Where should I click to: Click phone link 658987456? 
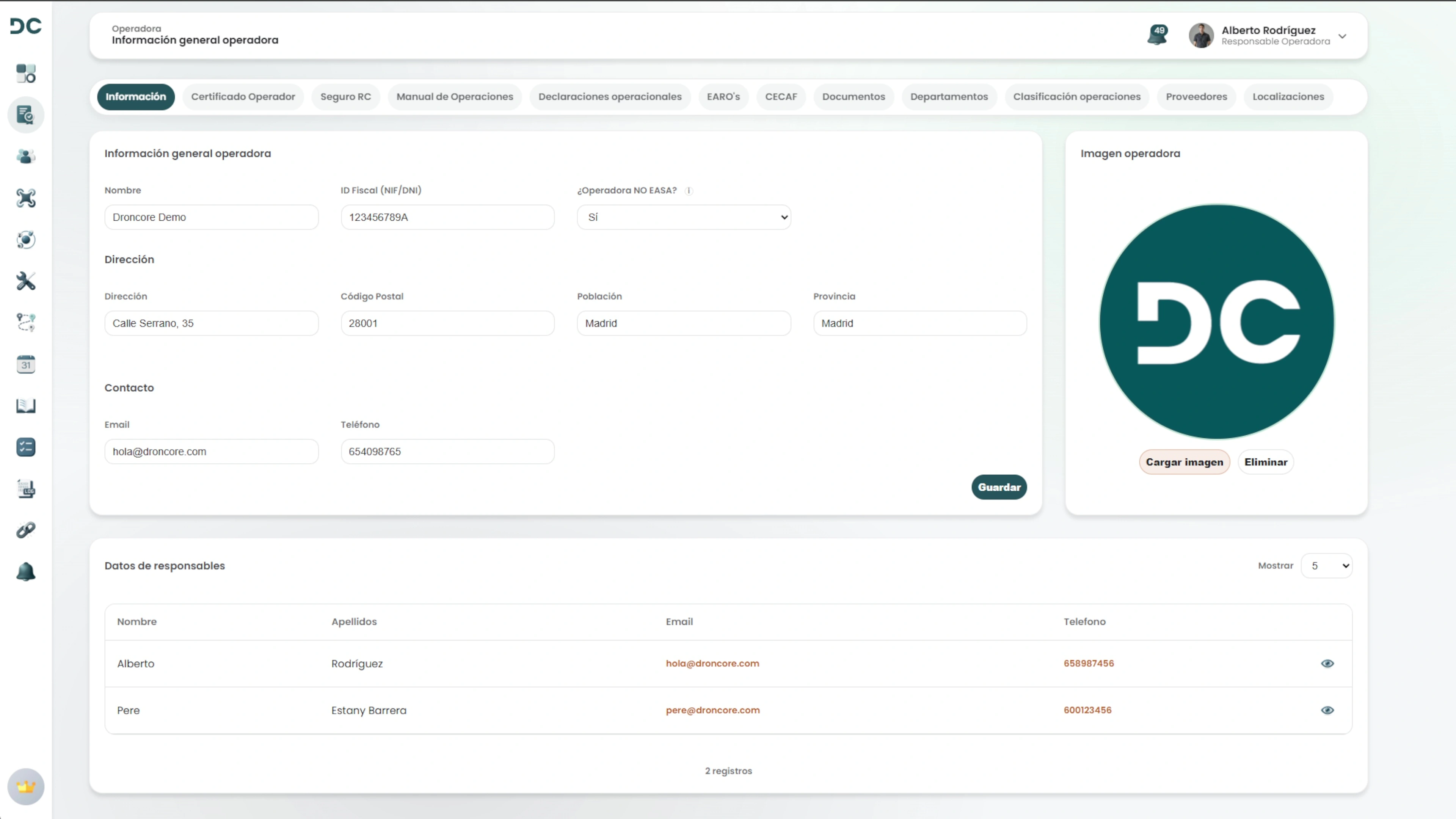(x=1089, y=664)
